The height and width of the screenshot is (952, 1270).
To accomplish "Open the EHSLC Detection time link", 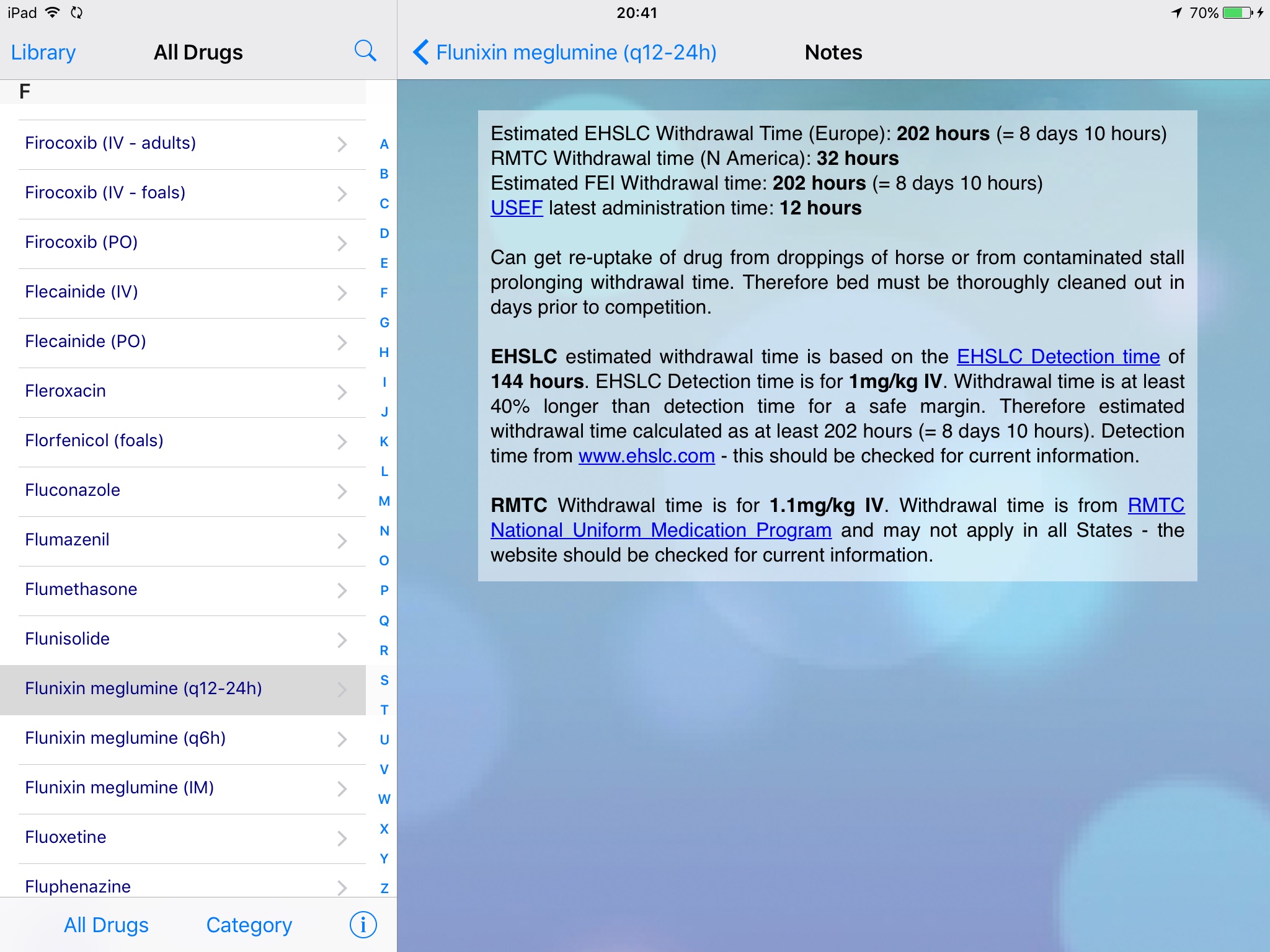I will pos(1058,356).
